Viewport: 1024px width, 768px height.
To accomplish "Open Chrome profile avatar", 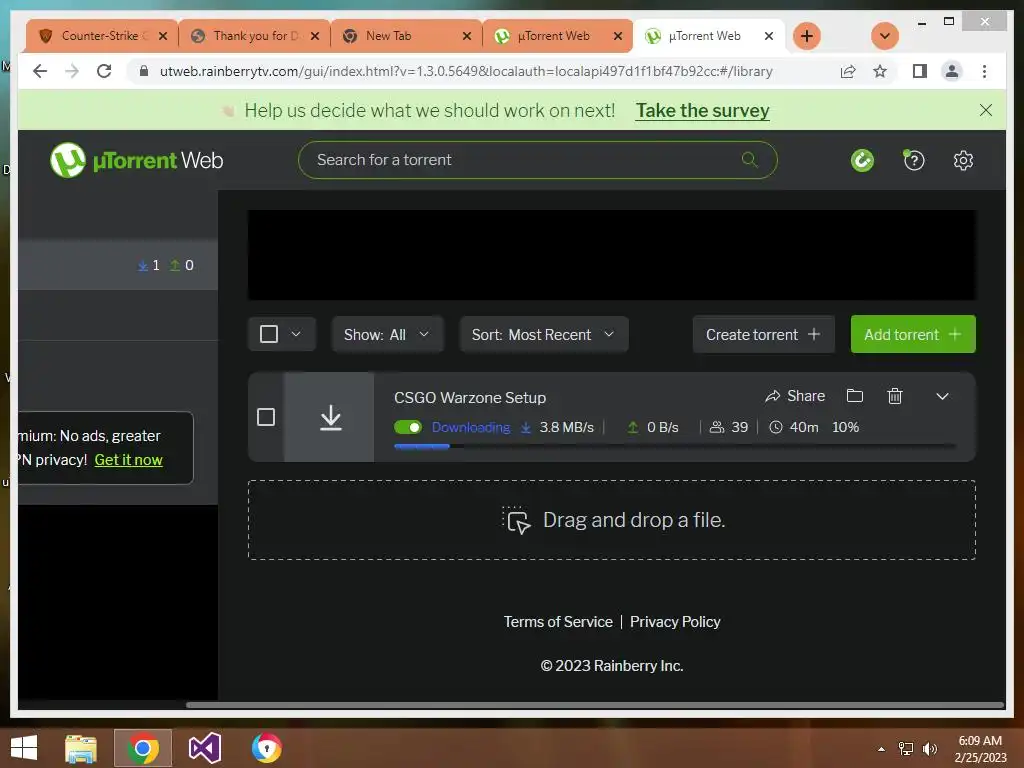I will (x=952, y=71).
